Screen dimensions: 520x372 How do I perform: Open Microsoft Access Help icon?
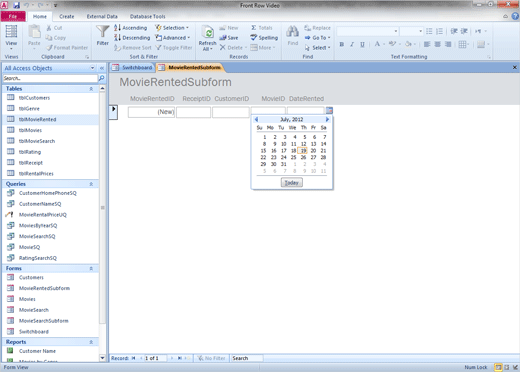pos(515,16)
